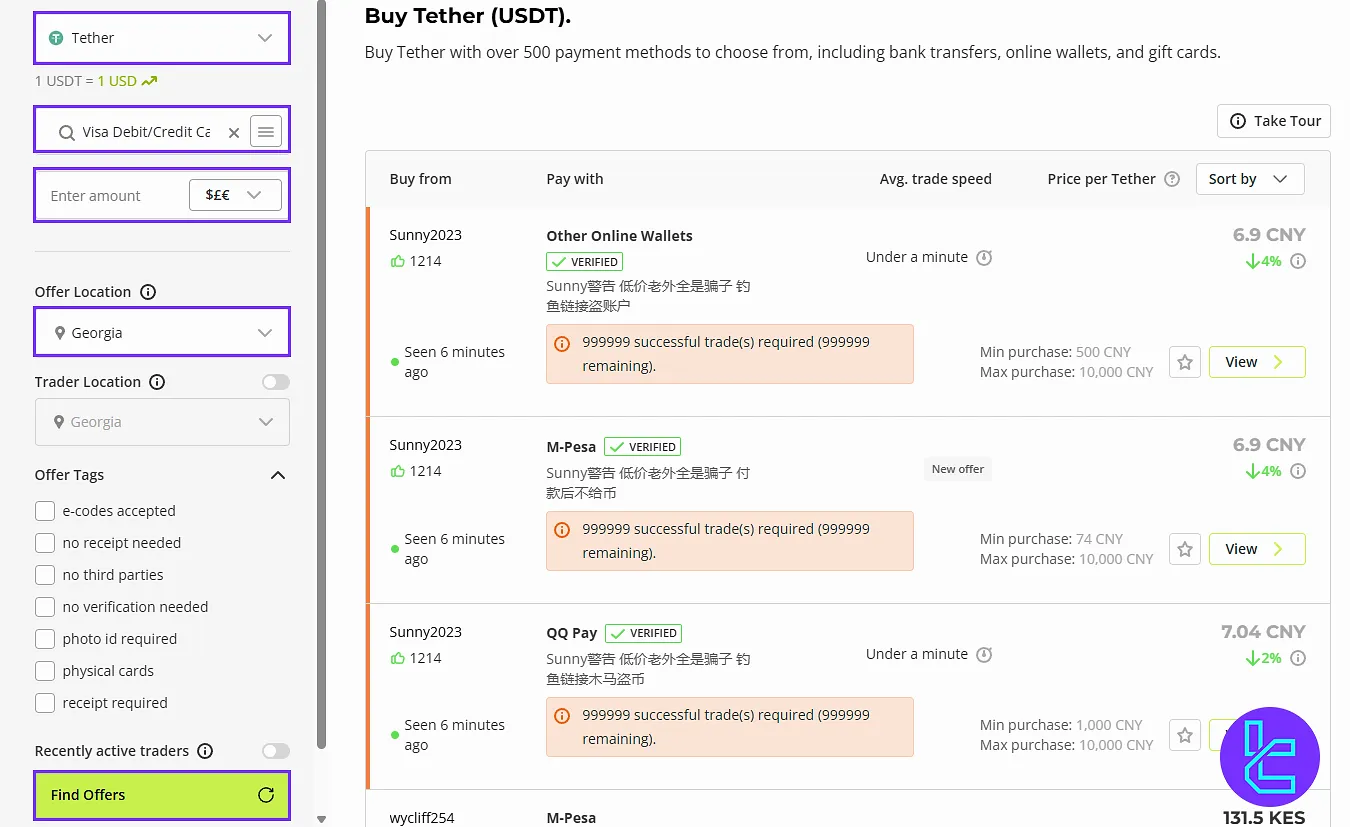Check the no verification needed tag
This screenshot has width=1350, height=827.
(45, 607)
